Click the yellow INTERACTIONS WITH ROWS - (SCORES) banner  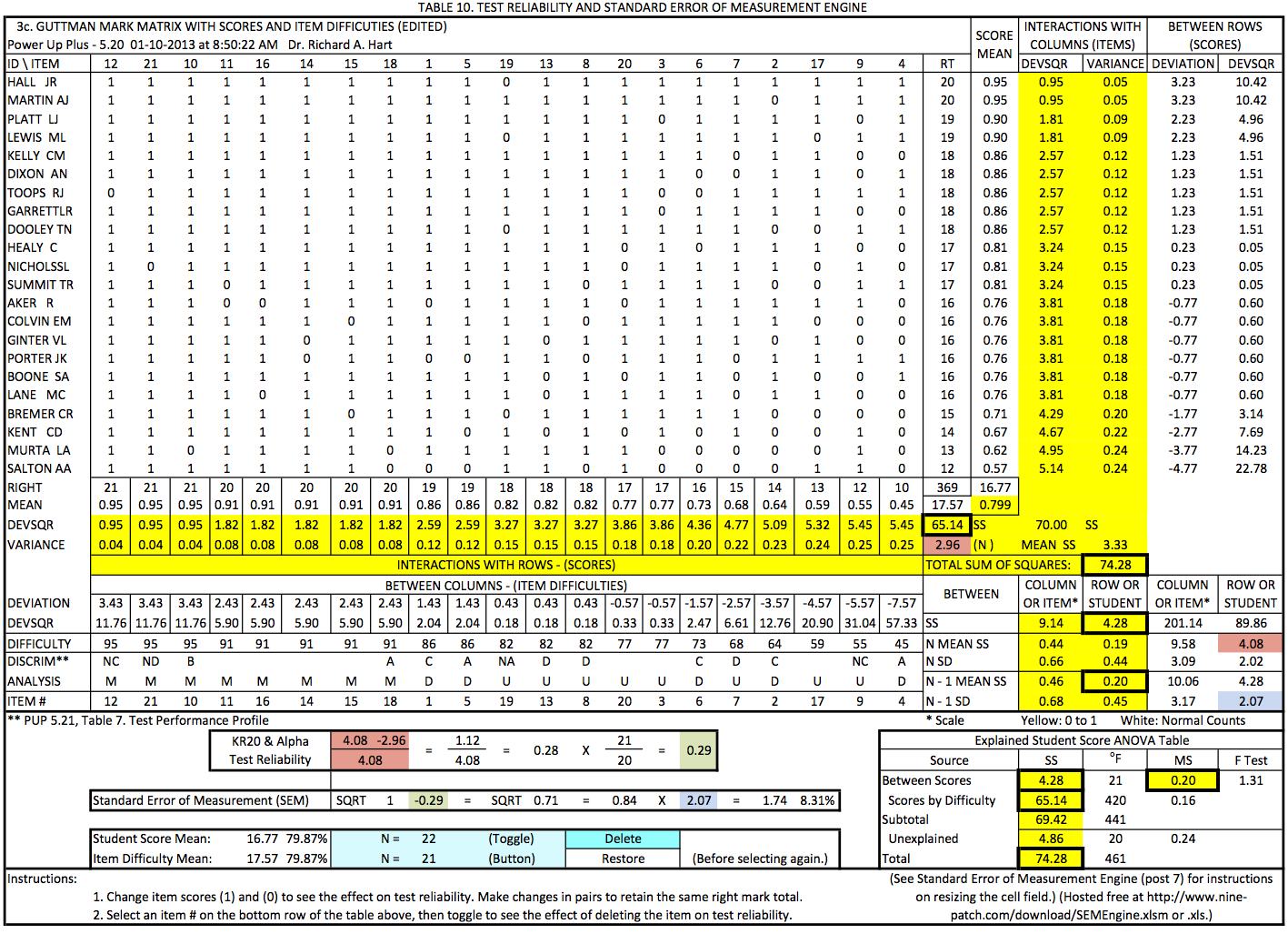pos(506,565)
